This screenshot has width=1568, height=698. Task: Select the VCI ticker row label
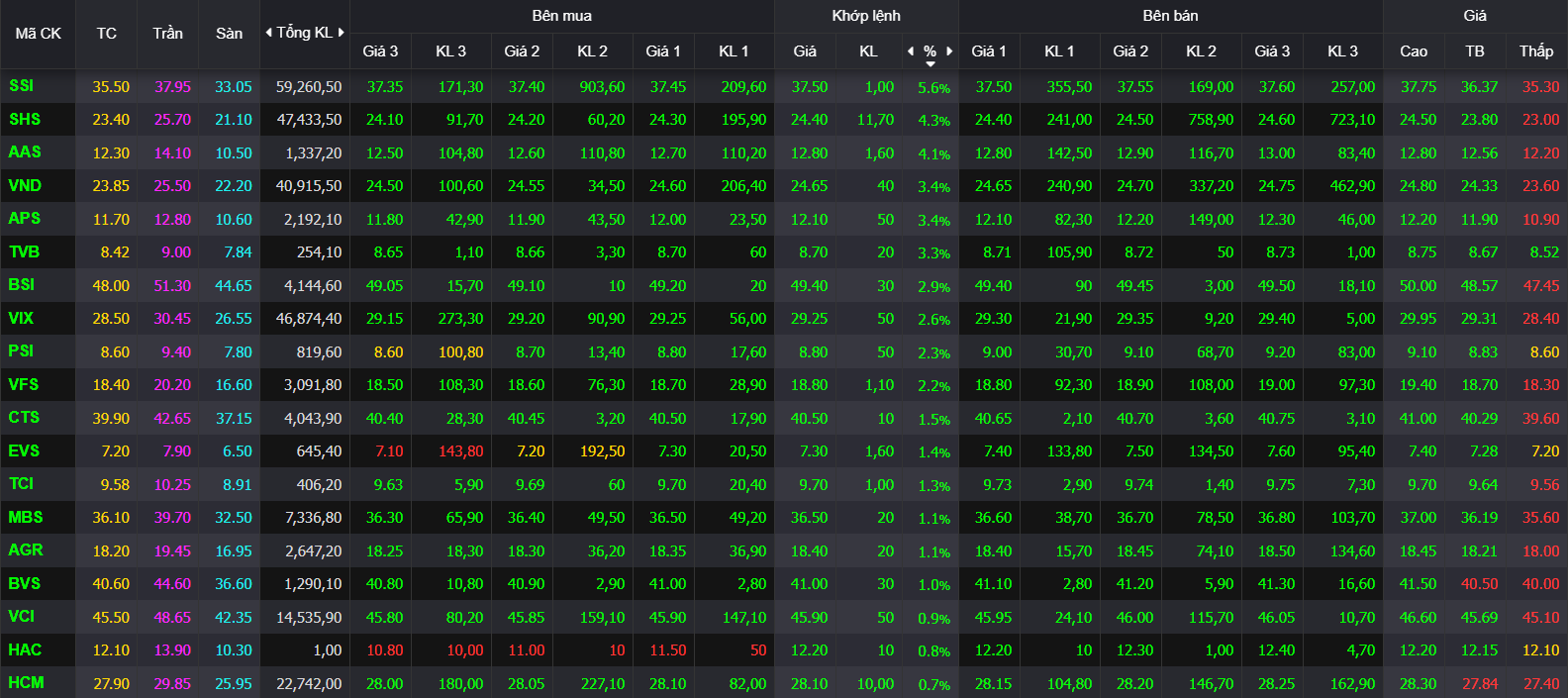(x=21, y=616)
